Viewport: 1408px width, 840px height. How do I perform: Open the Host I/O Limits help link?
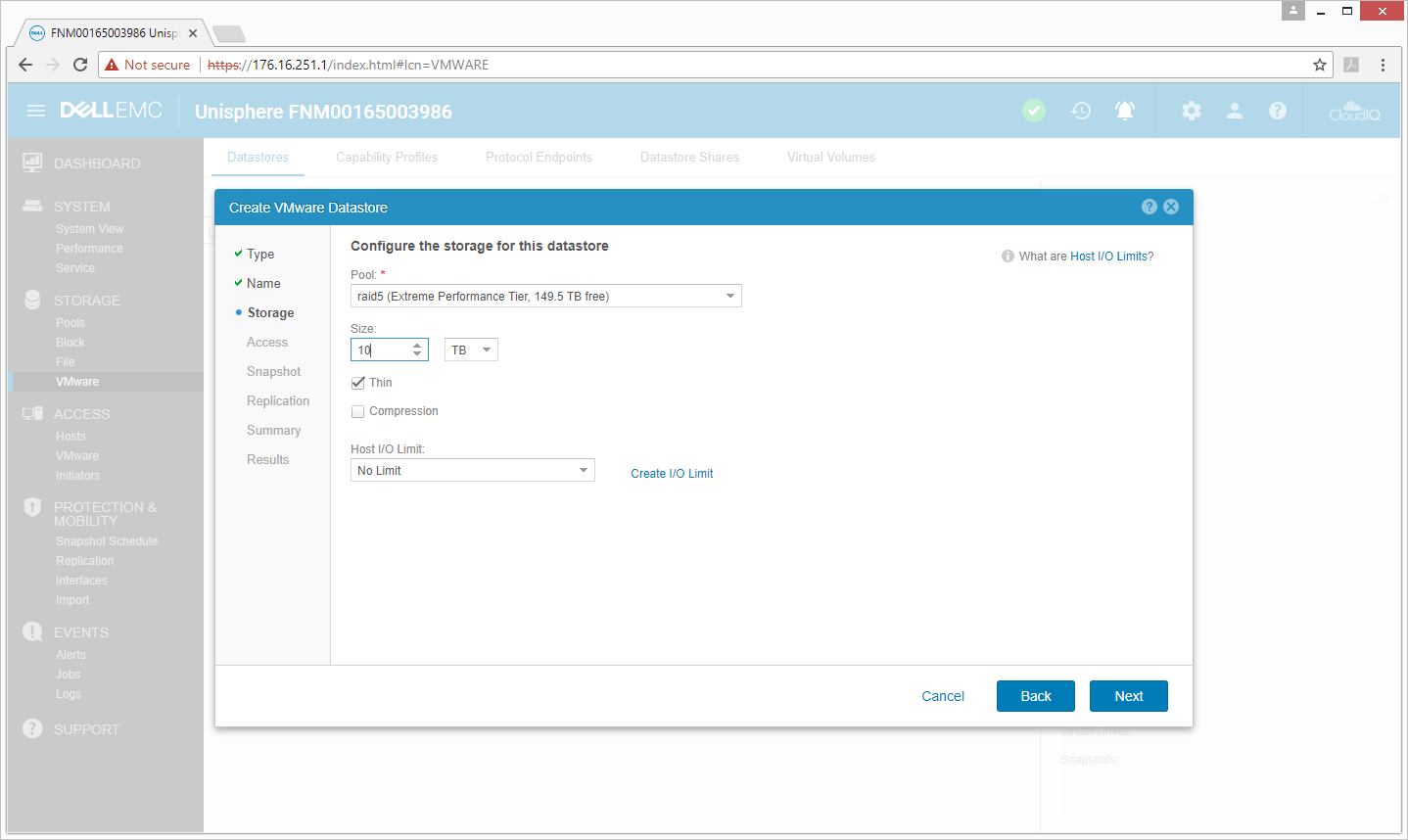pos(1108,257)
